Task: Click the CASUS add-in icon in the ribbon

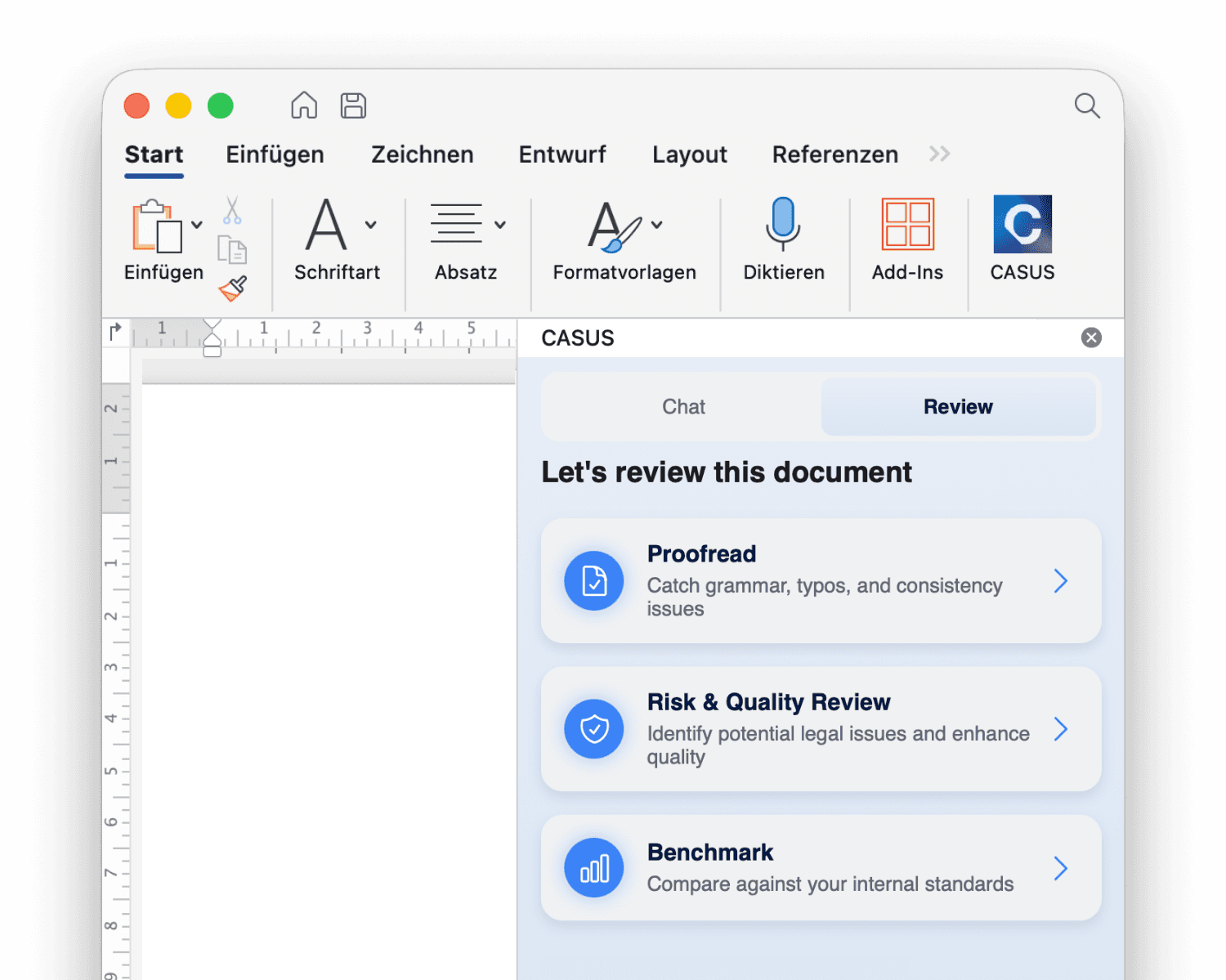Action: (x=1022, y=223)
